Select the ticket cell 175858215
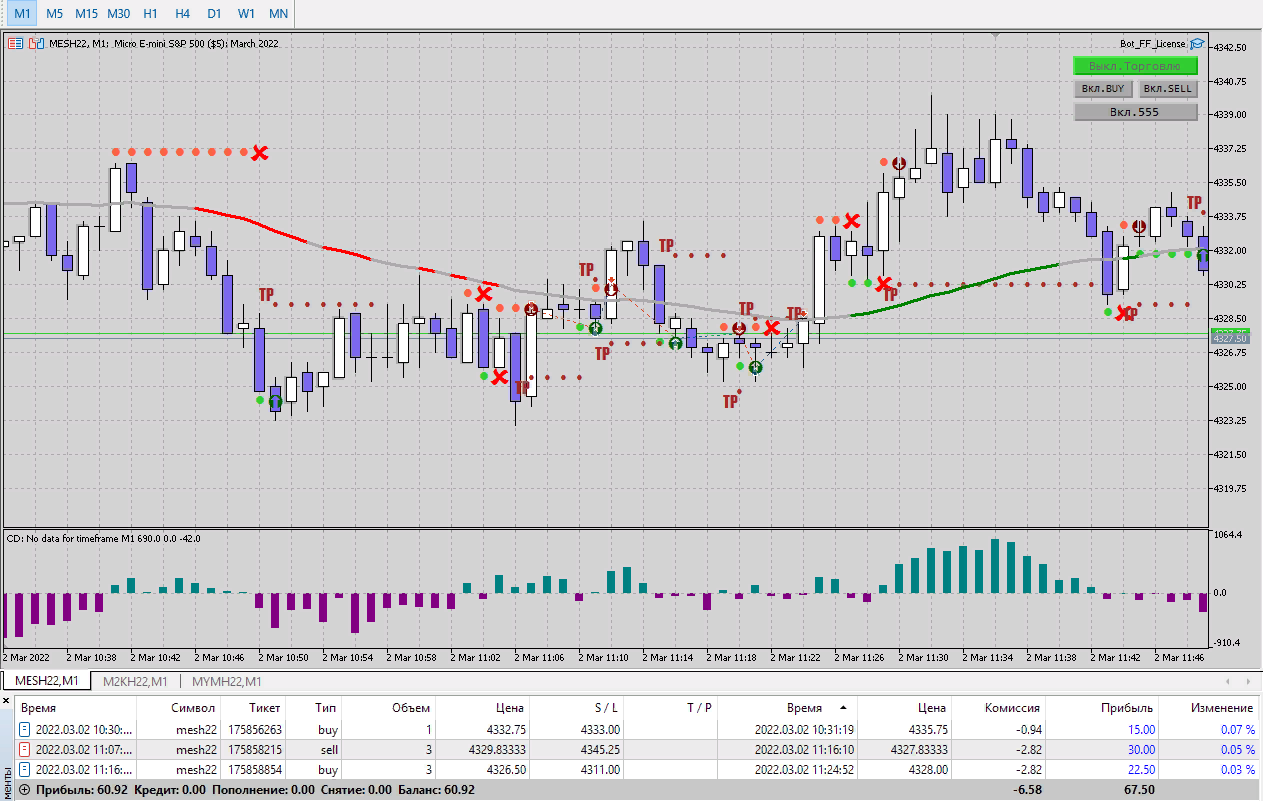 [x=254, y=749]
